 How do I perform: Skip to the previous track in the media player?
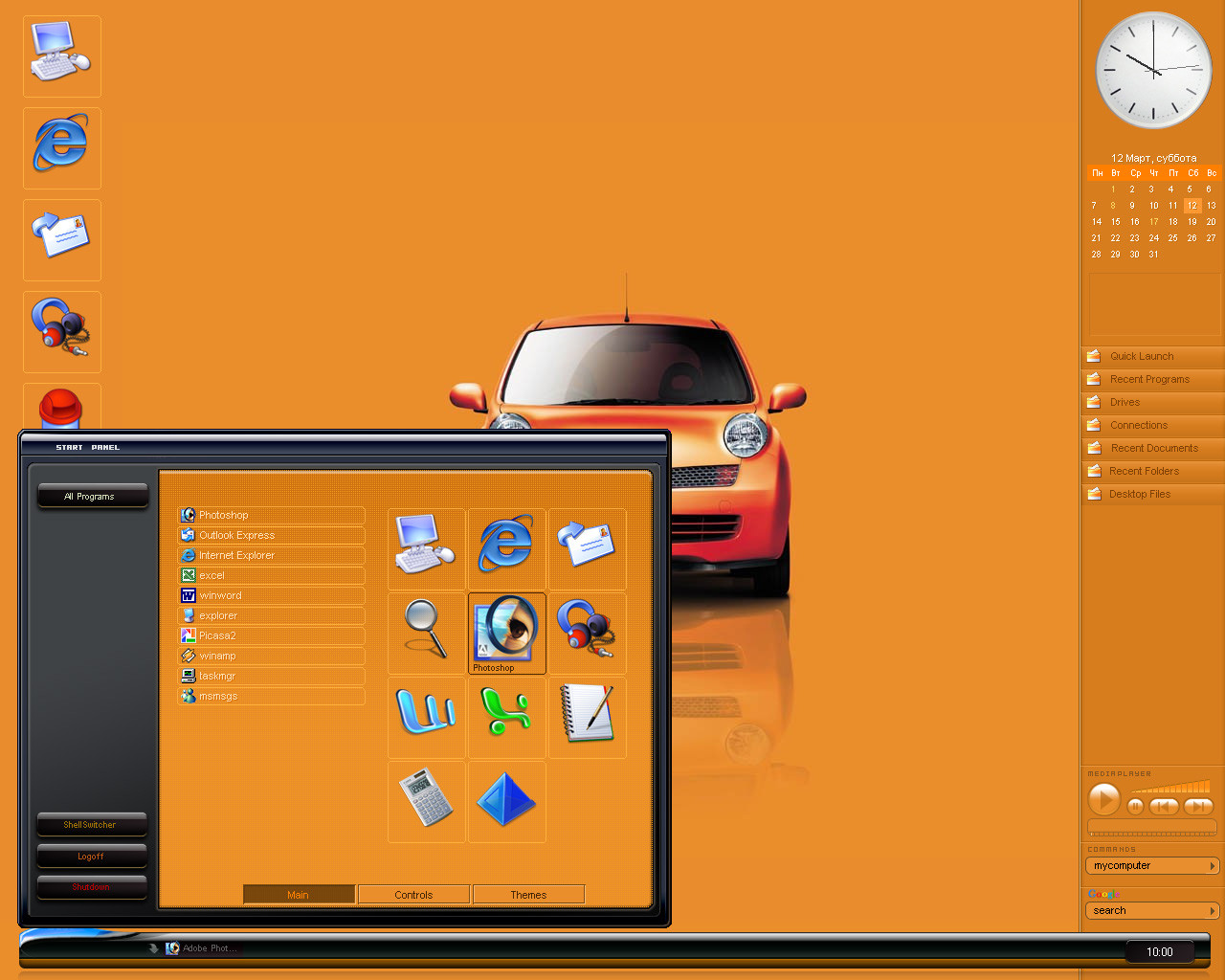[1164, 806]
